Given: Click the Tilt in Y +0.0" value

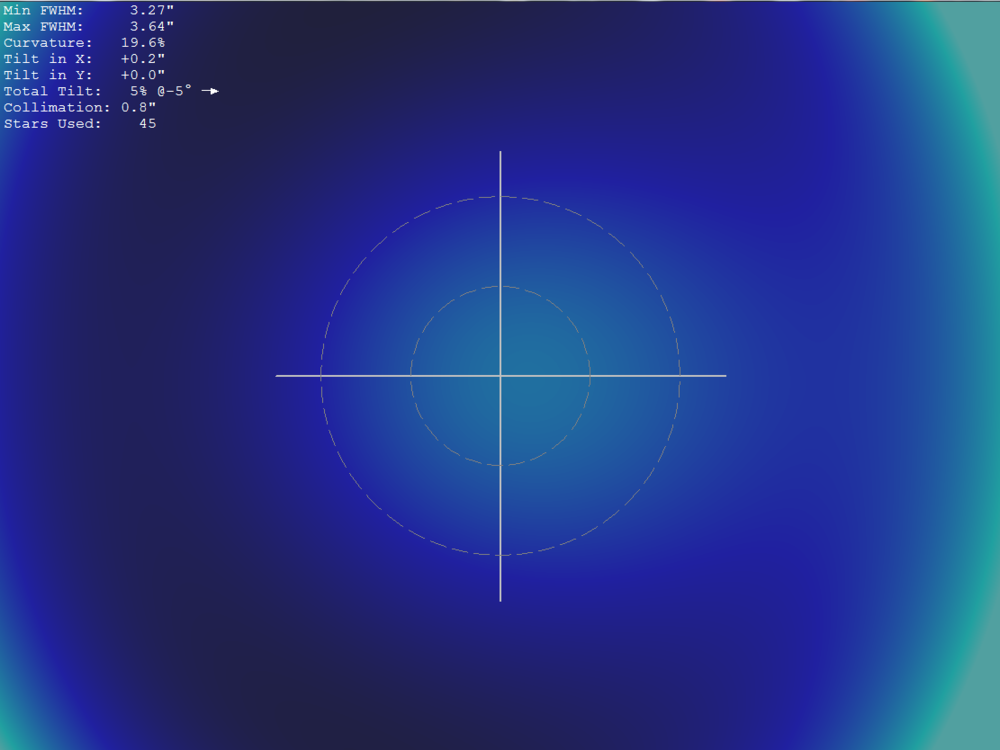Looking at the screenshot, I should tap(143, 75).
